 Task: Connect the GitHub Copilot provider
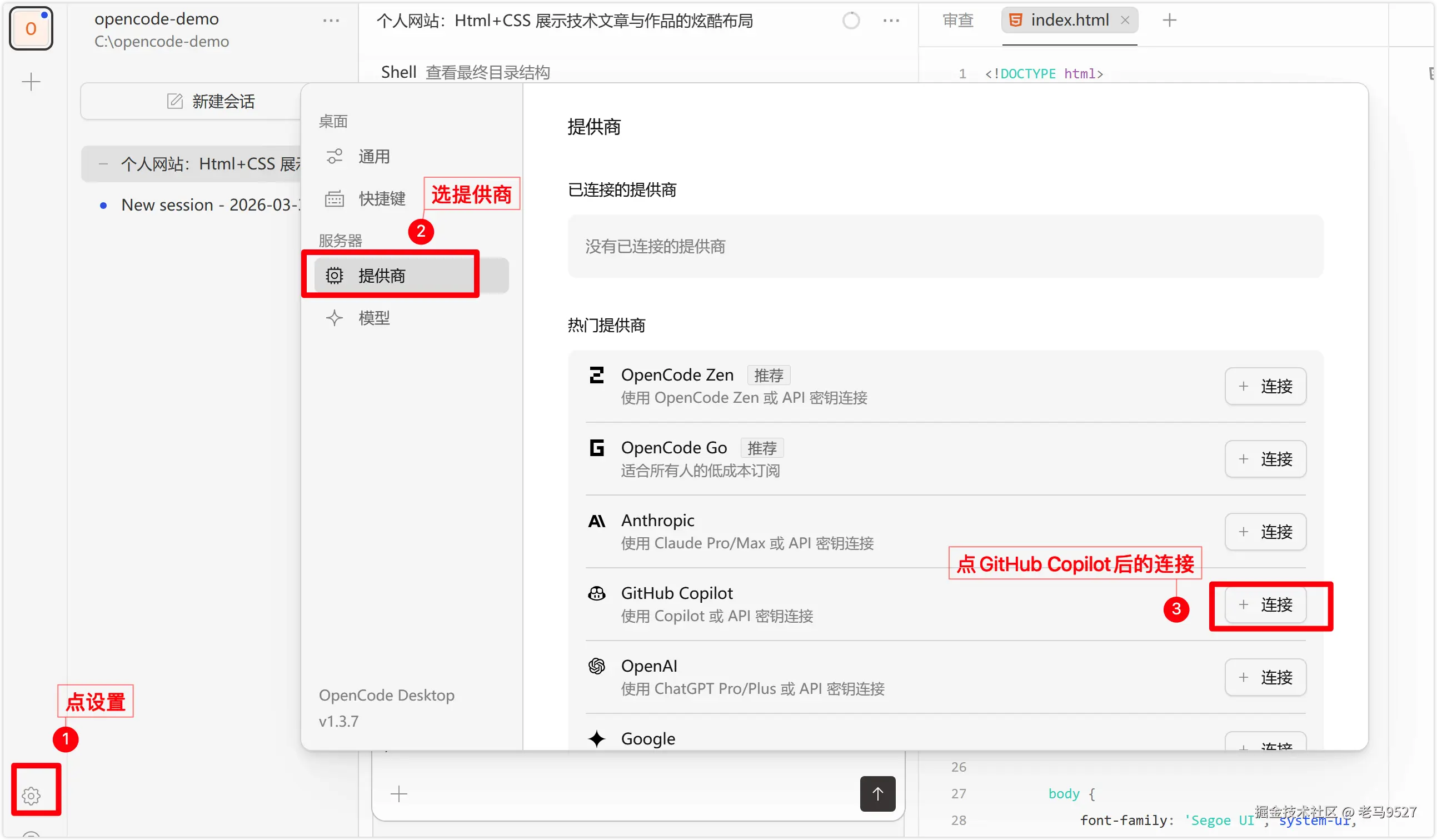click(x=1265, y=604)
